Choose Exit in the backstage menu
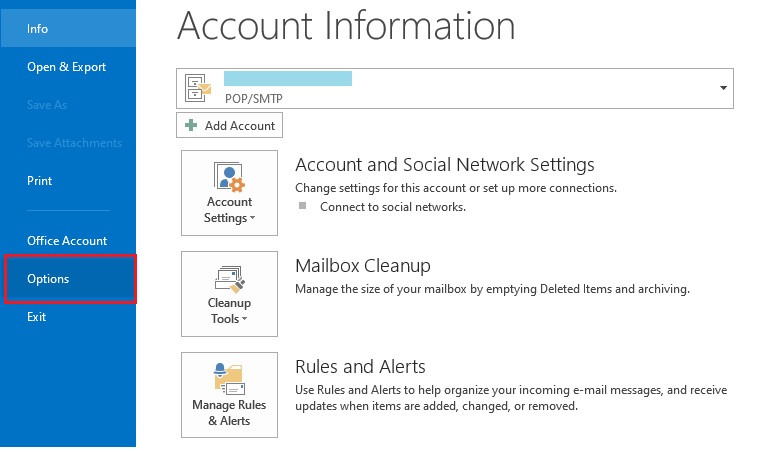761x452 pixels. click(x=68, y=317)
